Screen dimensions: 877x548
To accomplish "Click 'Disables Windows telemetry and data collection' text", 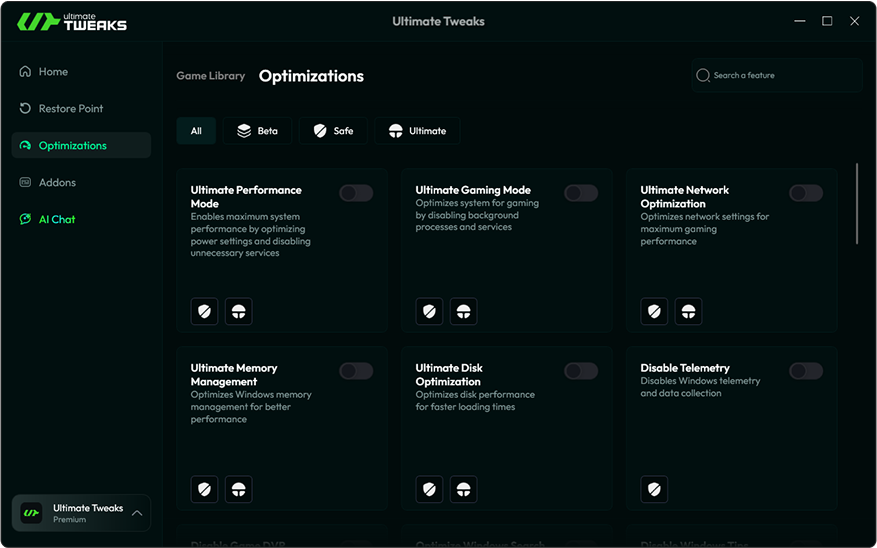I will 700,387.
